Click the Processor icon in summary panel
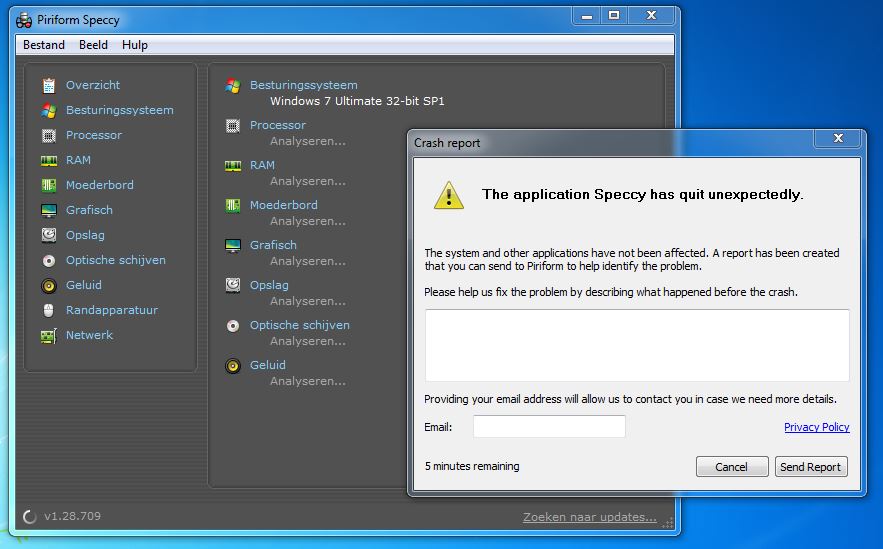The image size is (883, 549). (x=233, y=126)
